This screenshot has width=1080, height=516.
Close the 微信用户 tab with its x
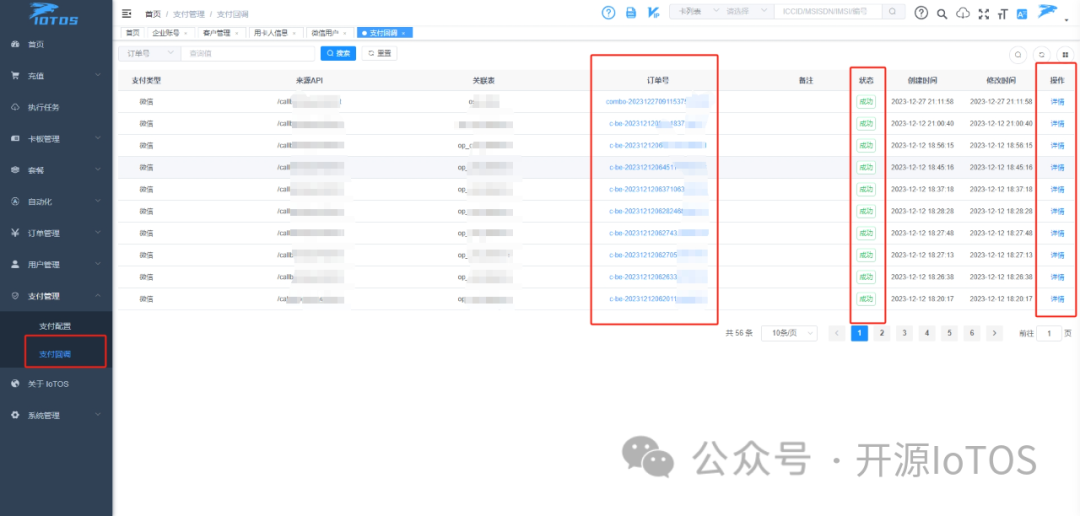(x=345, y=32)
